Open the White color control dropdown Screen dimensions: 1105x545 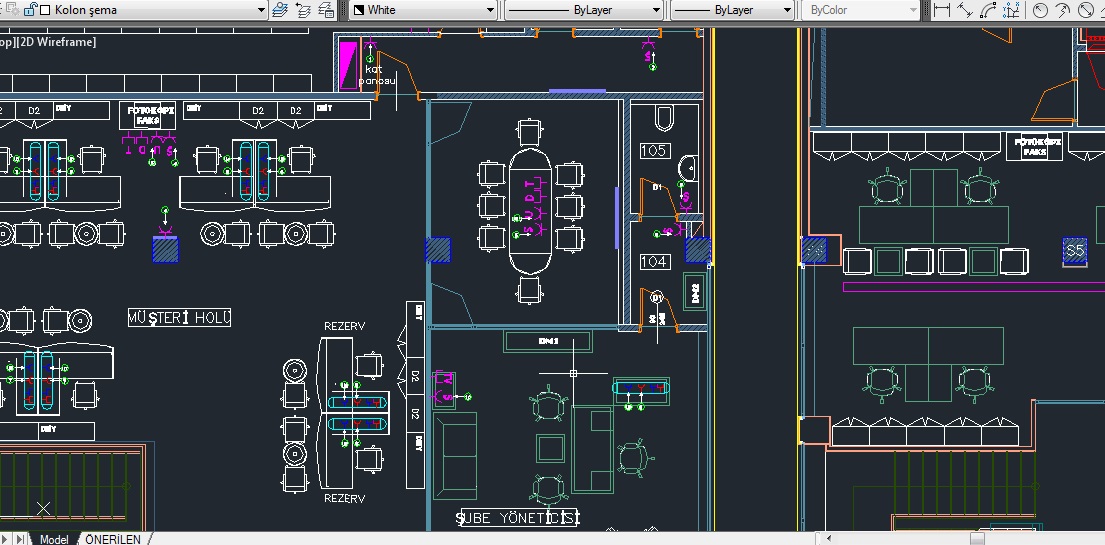(490, 10)
